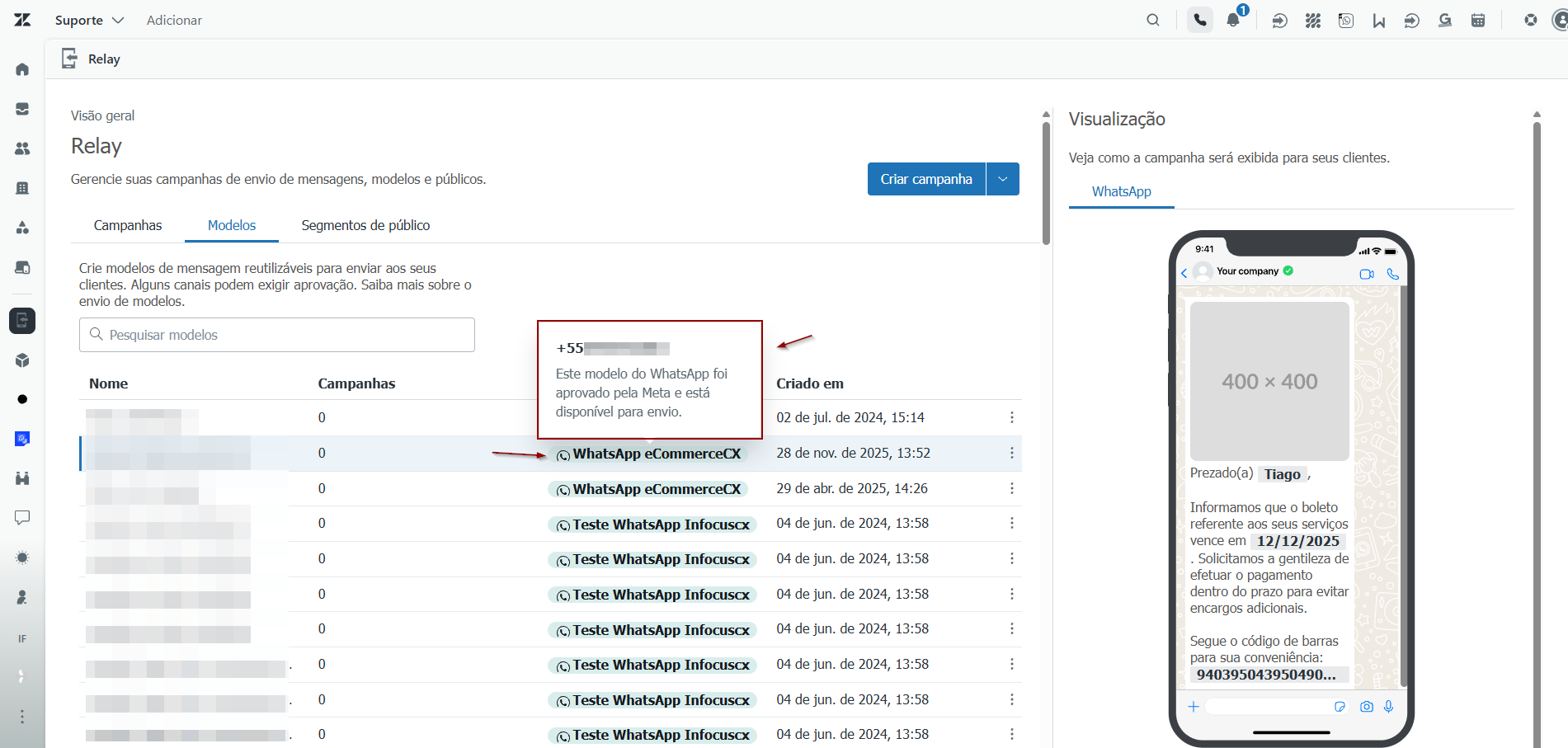Click the 28 nov WhatsApp eCommerceCX channel tag
The height and width of the screenshot is (748, 1568).
point(648,454)
